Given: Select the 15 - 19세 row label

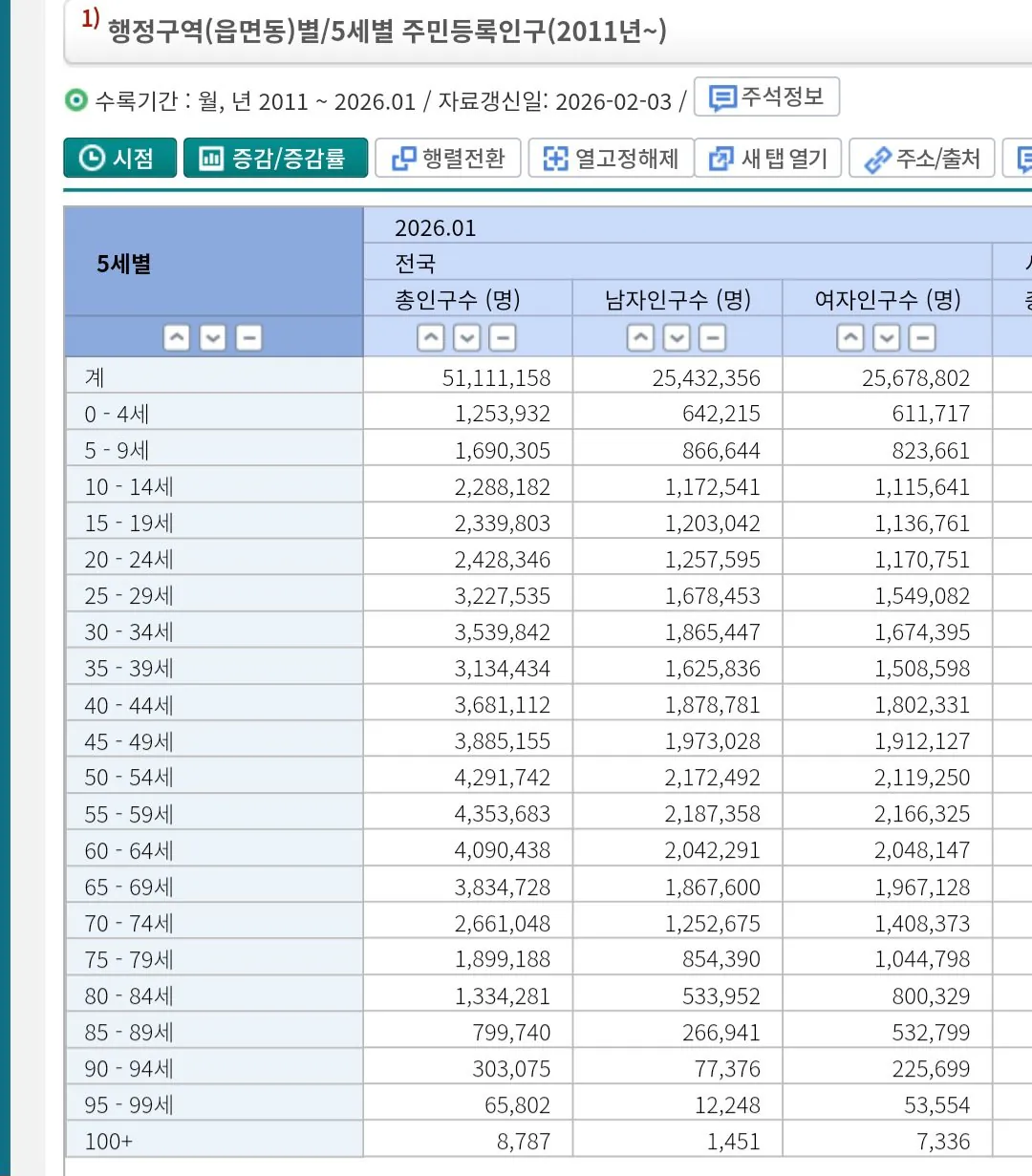Looking at the screenshot, I should tap(214, 522).
